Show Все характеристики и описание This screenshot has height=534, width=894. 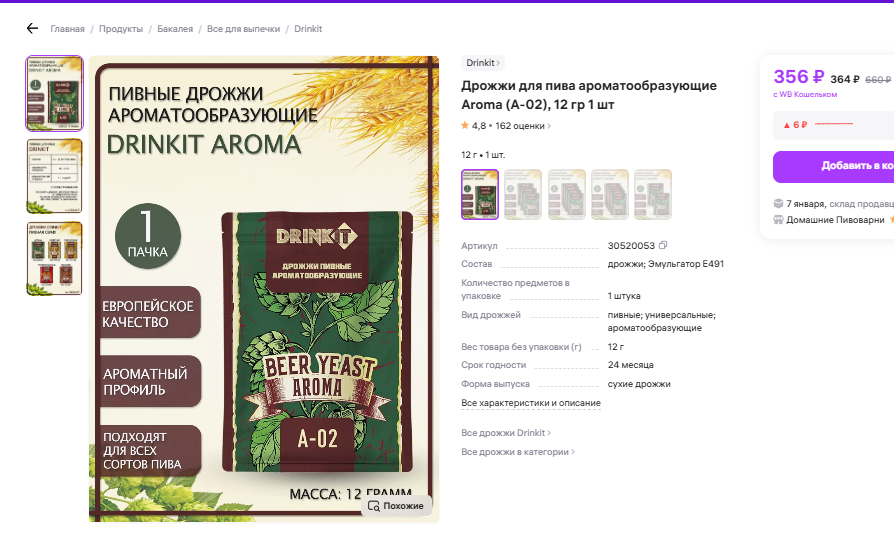tap(531, 403)
